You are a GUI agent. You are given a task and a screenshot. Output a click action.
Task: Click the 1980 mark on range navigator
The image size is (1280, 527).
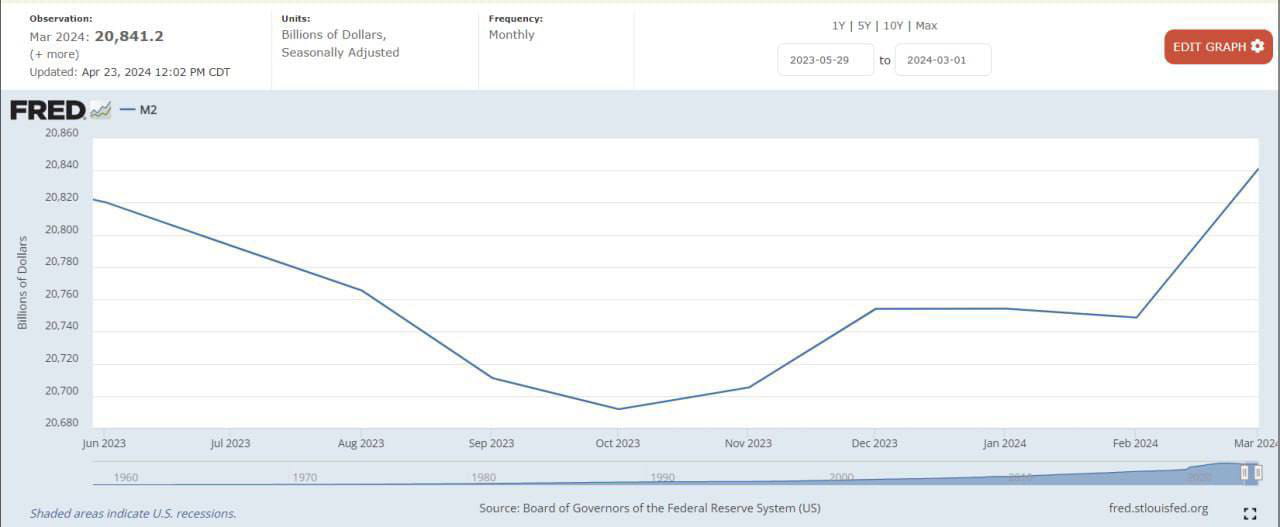pyautogui.click(x=484, y=477)
